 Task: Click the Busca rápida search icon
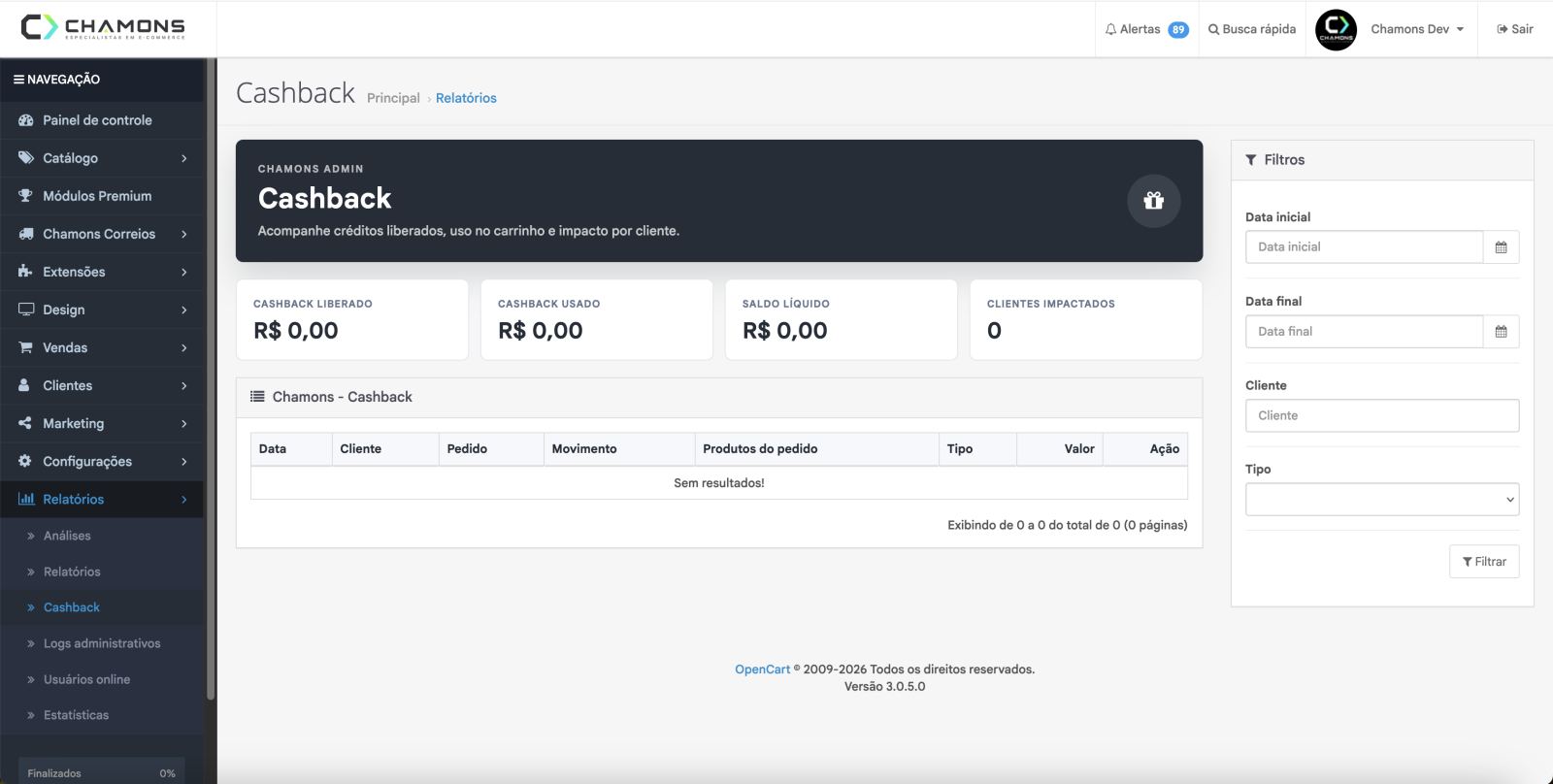[1213, 29]
